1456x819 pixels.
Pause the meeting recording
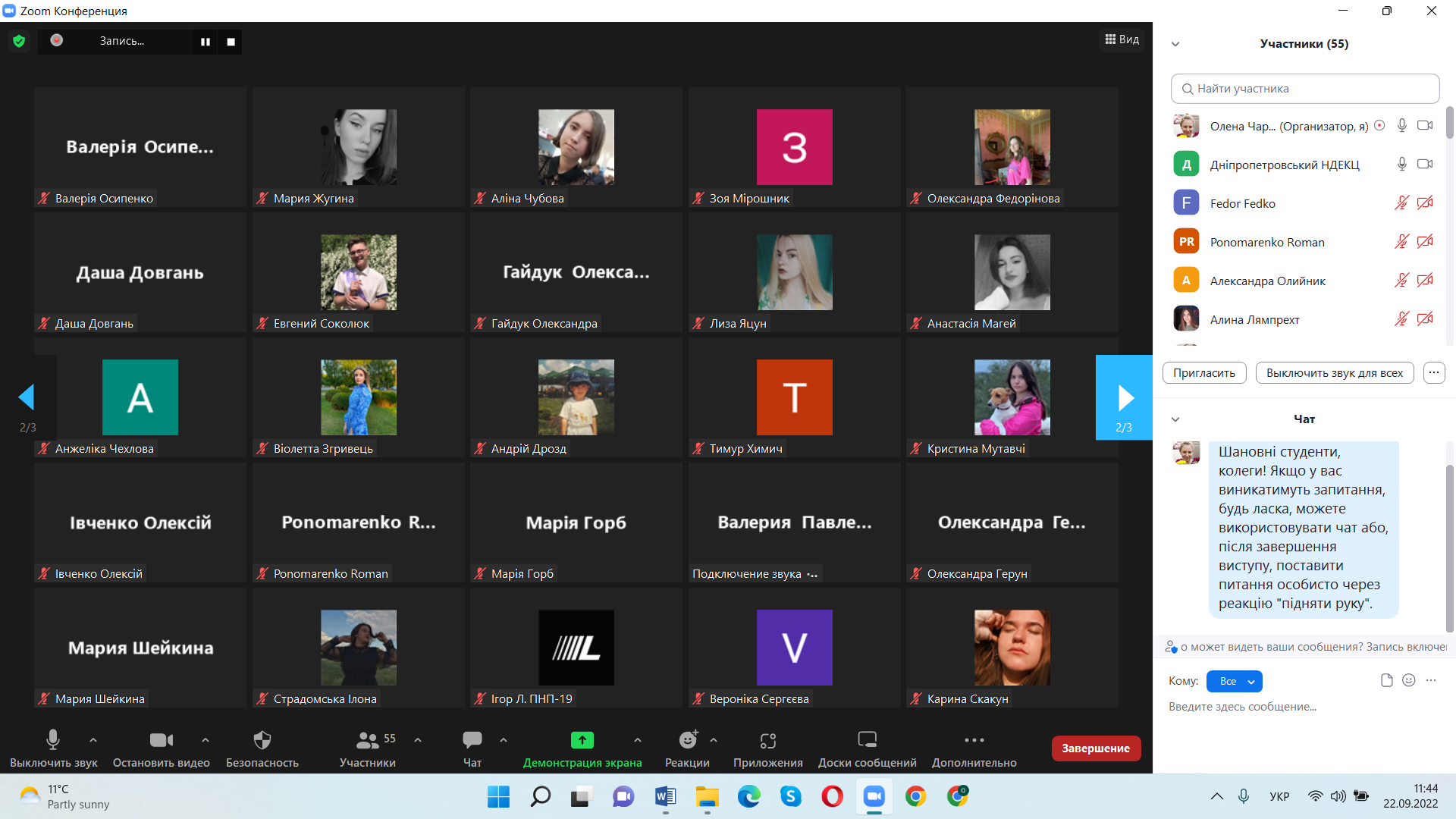coord(205,42)
